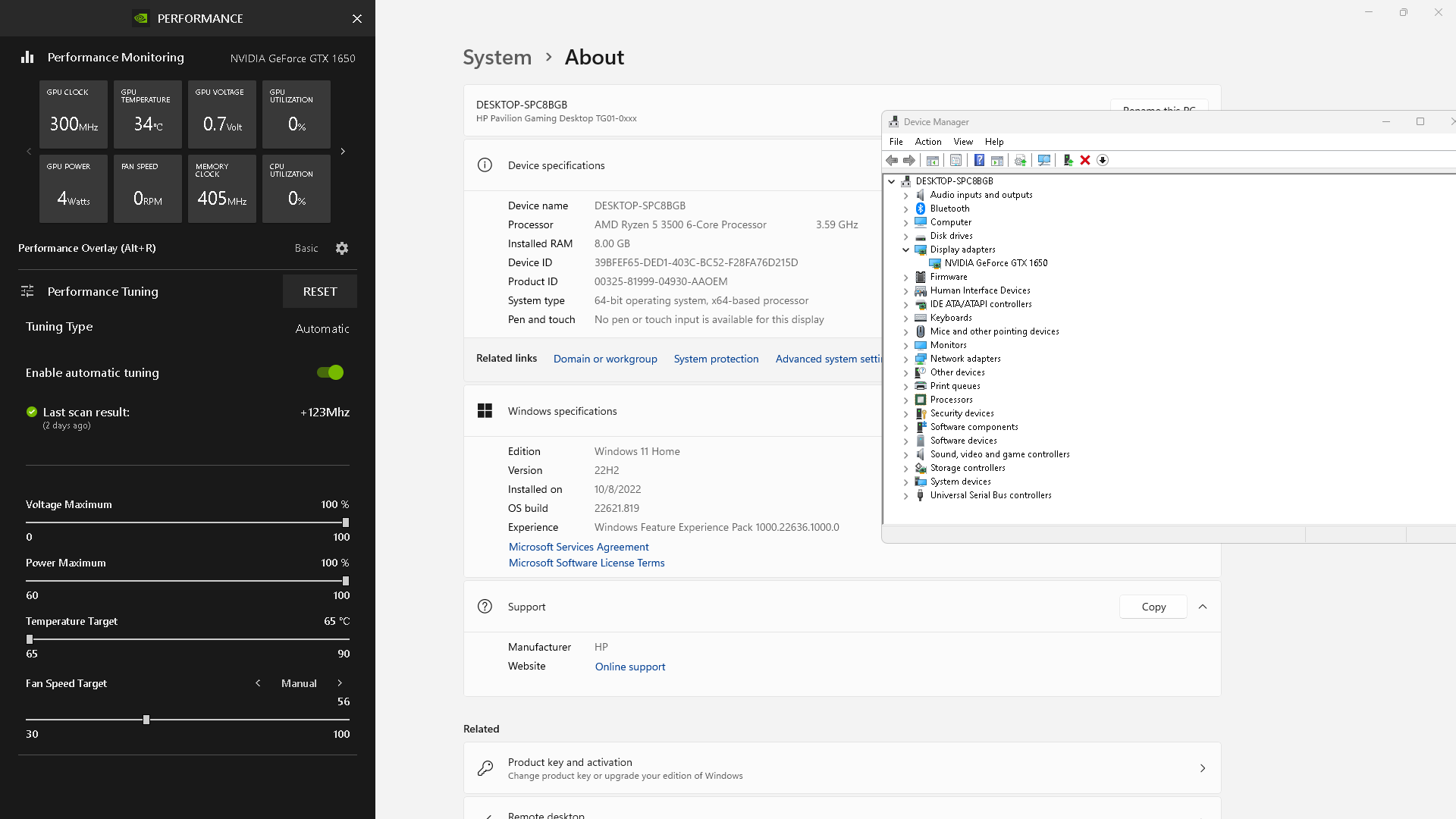The height and width of the screenshot is (819, 1456).
Task: Click the Update driver software toolbar icon
Action: point(1020,160)
